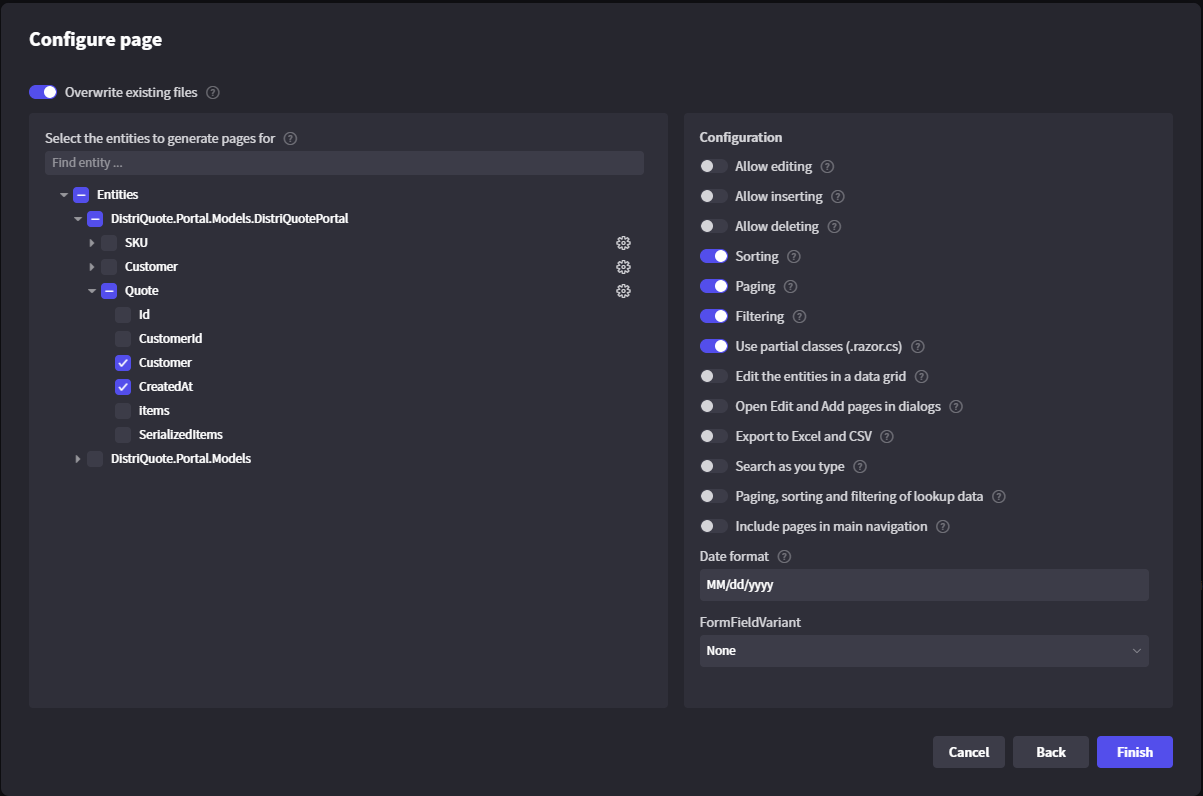Click help icon beside Select the entities label
This screenshot has width=1203, height=796.
click(x=290, y=139)
